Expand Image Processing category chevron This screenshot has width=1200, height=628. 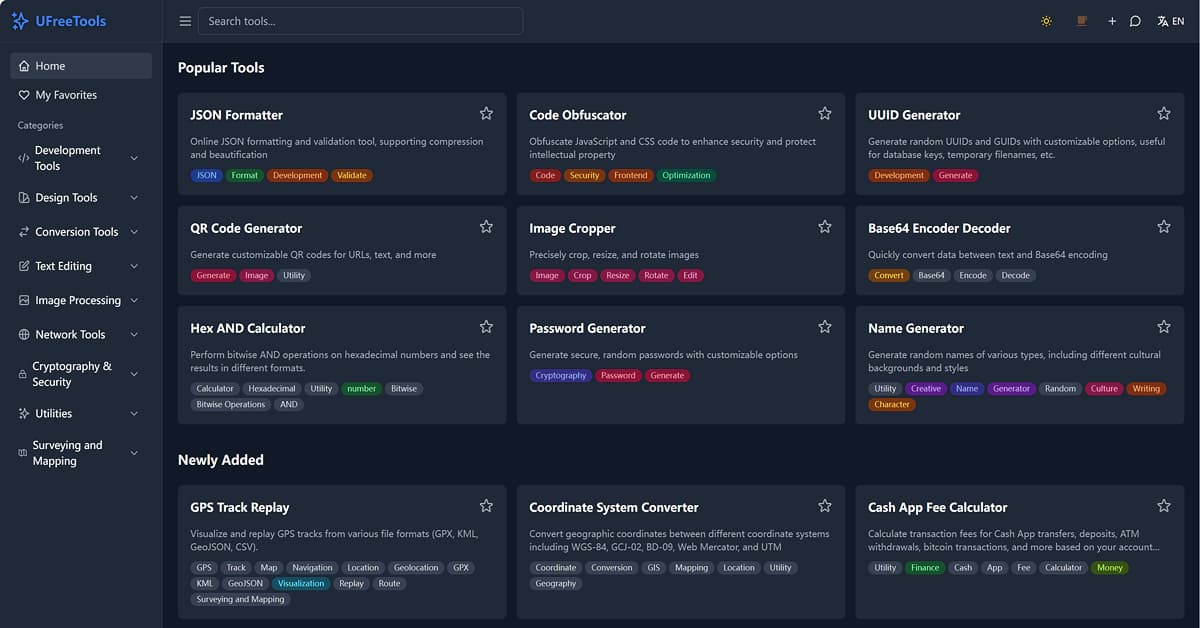pos(134,300)
